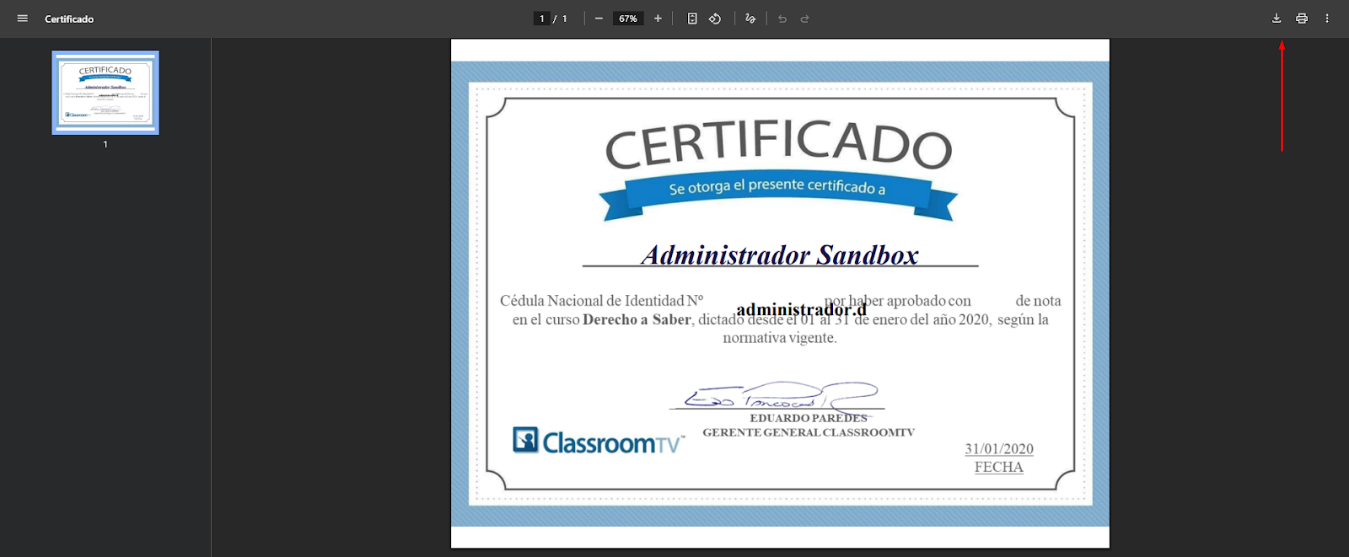
Task: Click the undo arrow icon
Action: 782,18
